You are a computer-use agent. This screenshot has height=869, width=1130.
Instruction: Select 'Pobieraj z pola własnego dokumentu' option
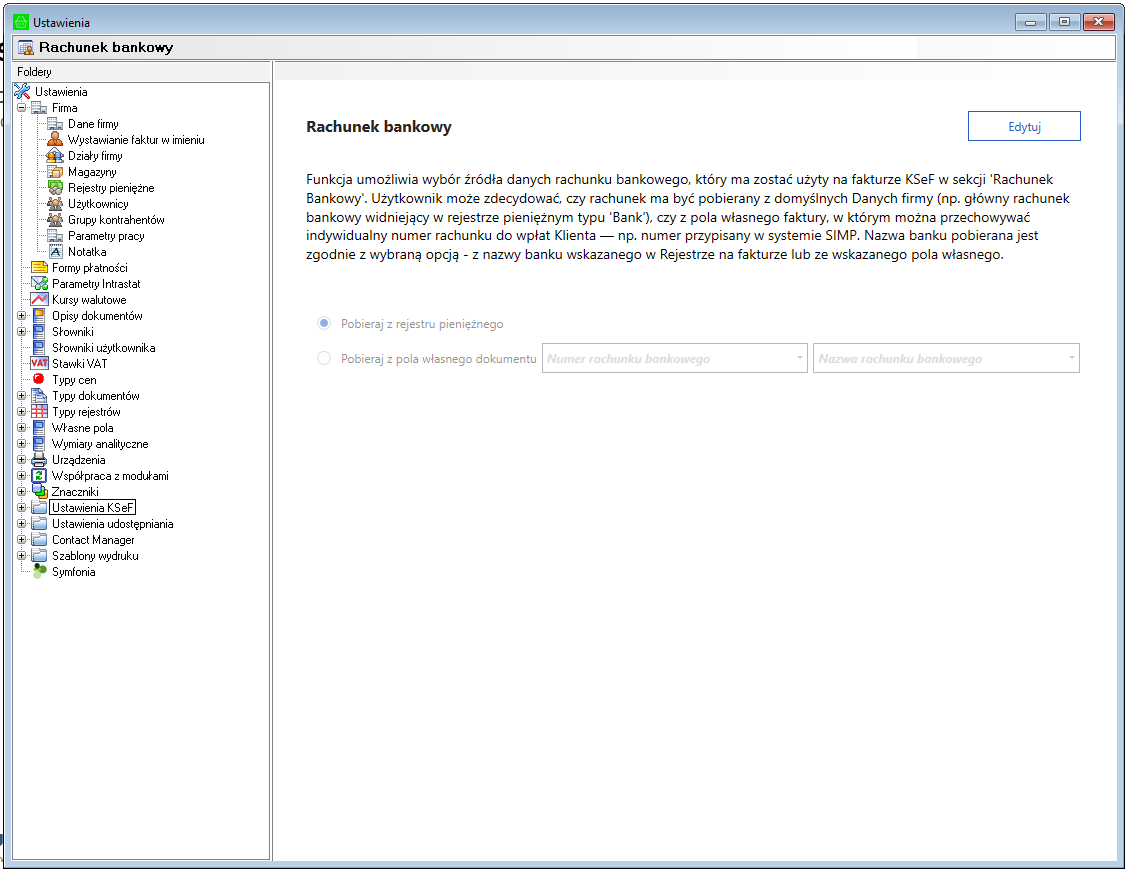324,358
